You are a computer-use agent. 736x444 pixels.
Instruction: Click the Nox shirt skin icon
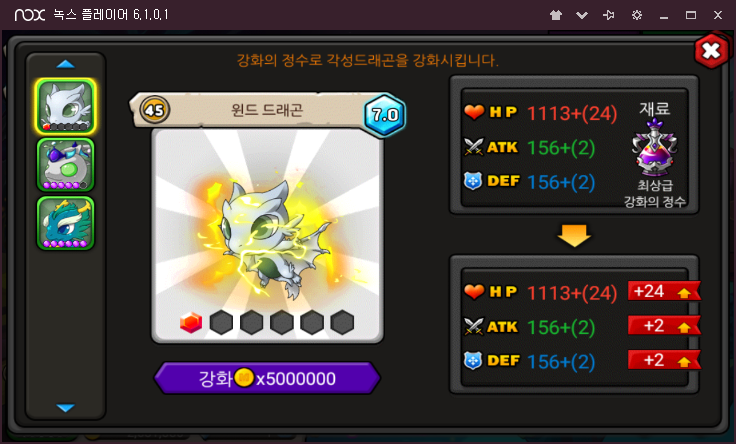[x=556, y=15]
